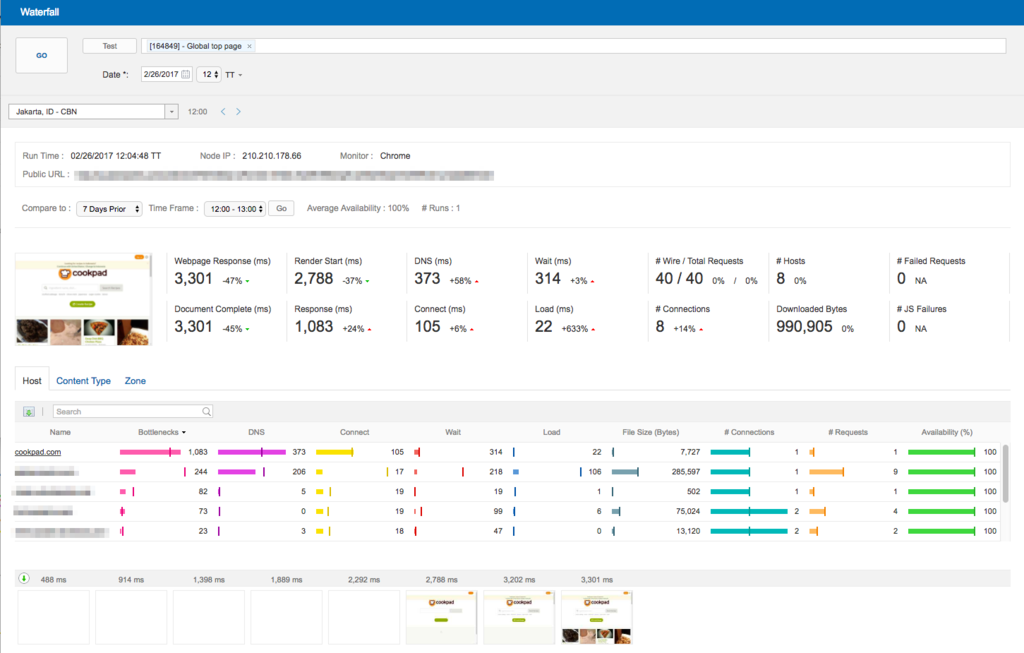The image size is (1024, 653).
Task: Go to previous run with left arrow
Action: click(x=223, y=112)
